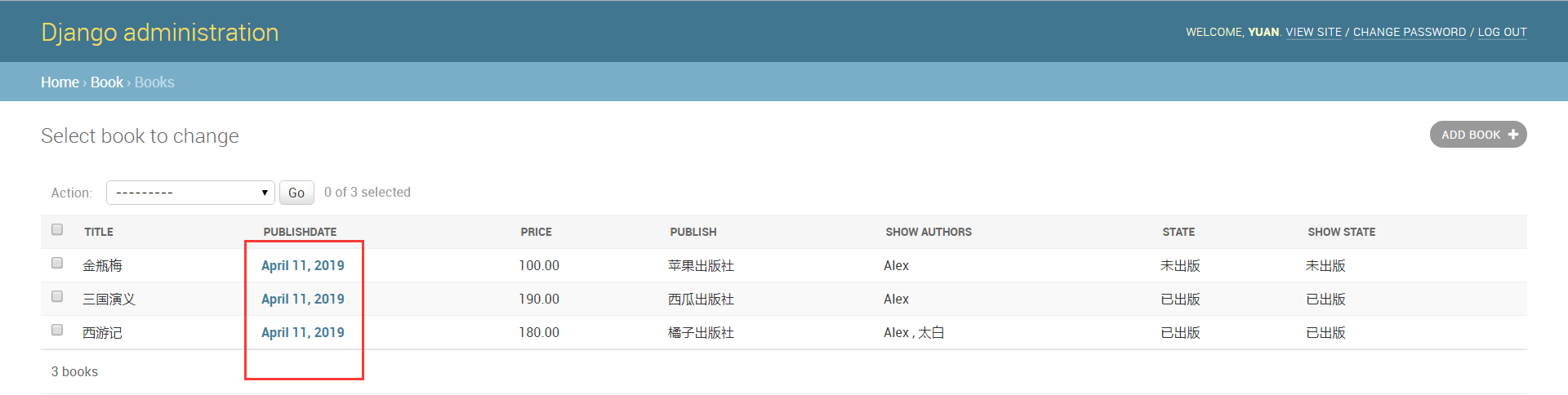The height and width of the screenshot is (395, 1568).
Task: Sort by the Publishdate column header
Action: (300, 232)
